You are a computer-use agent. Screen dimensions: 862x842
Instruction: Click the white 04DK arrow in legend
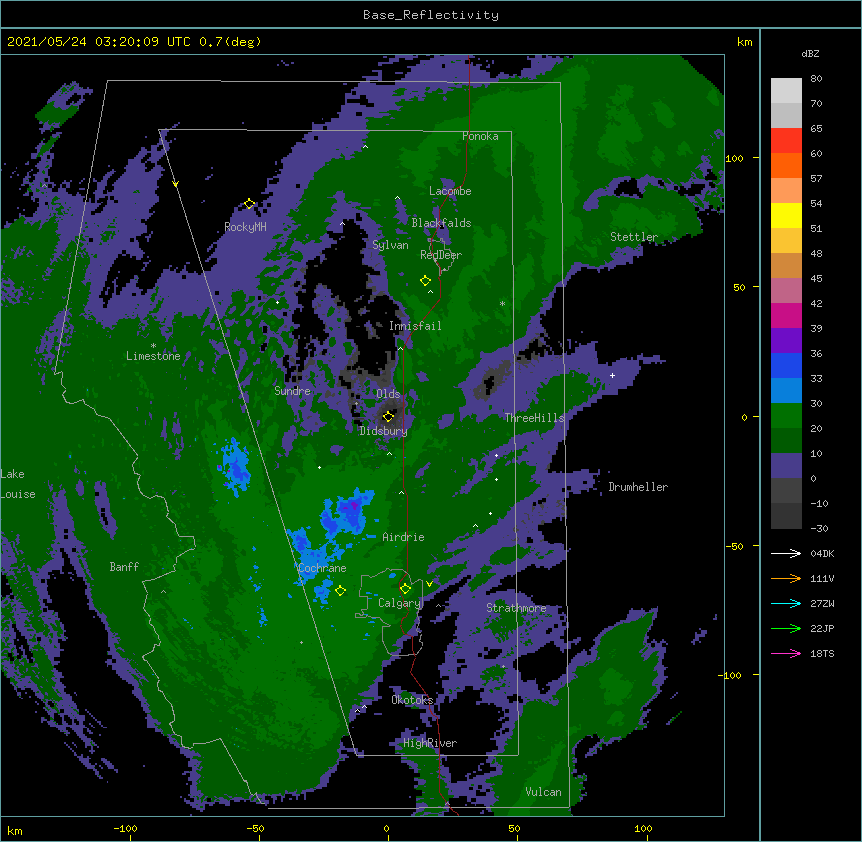point(786,553)
